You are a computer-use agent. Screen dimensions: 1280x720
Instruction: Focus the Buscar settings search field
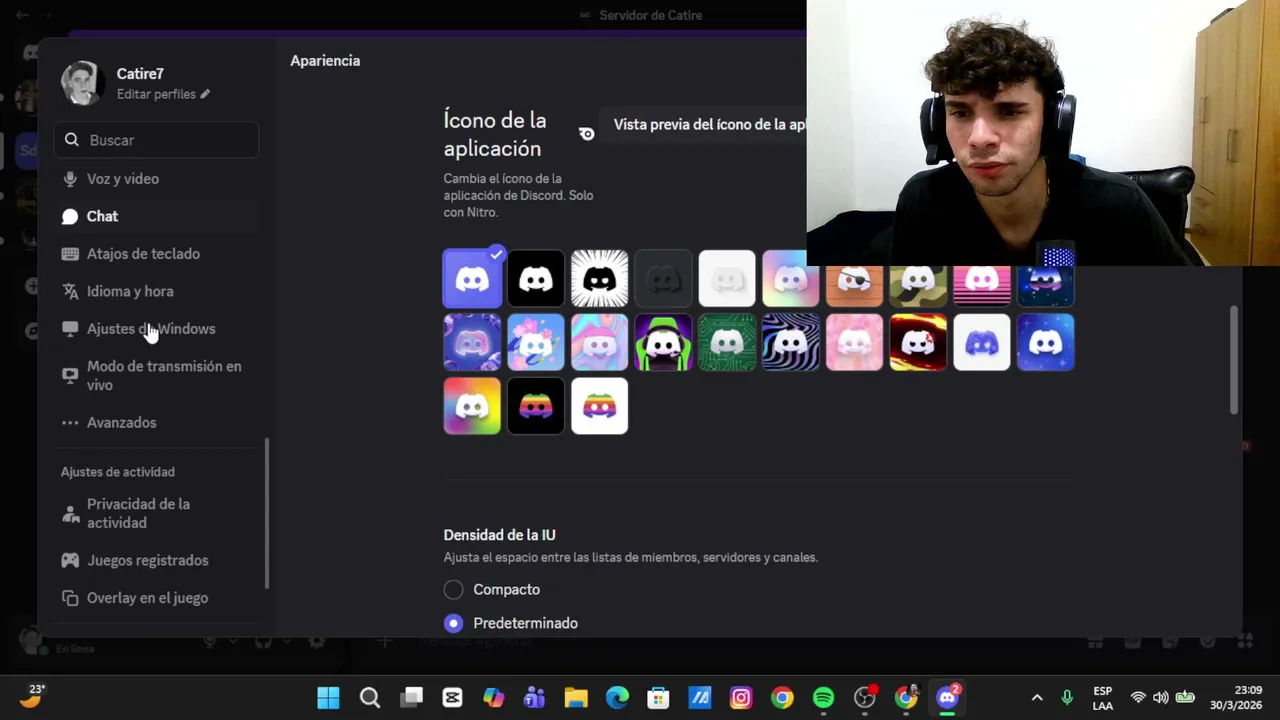(x=157, y=140)
